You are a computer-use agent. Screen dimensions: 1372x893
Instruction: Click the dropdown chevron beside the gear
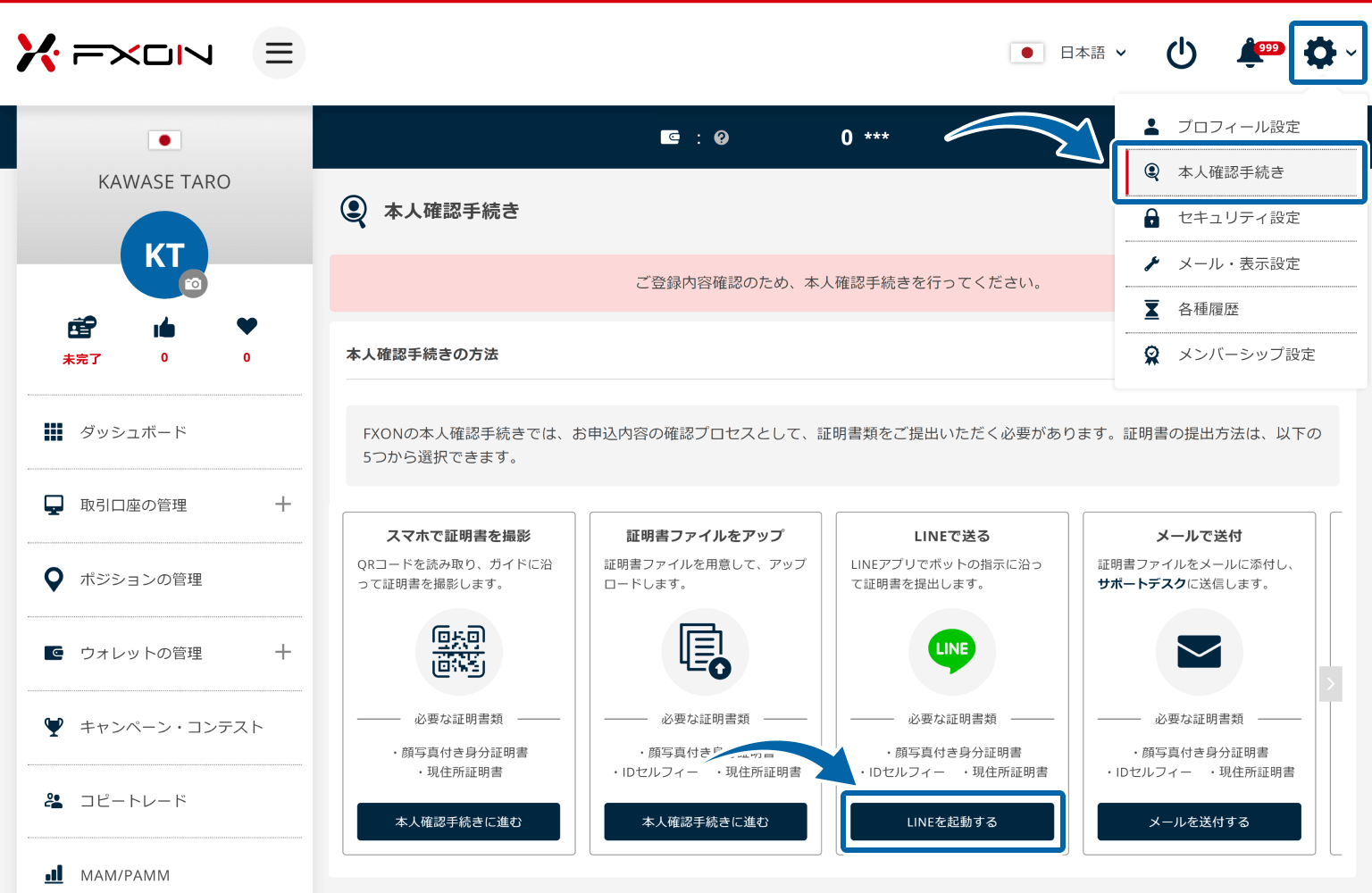(1351, 53)
